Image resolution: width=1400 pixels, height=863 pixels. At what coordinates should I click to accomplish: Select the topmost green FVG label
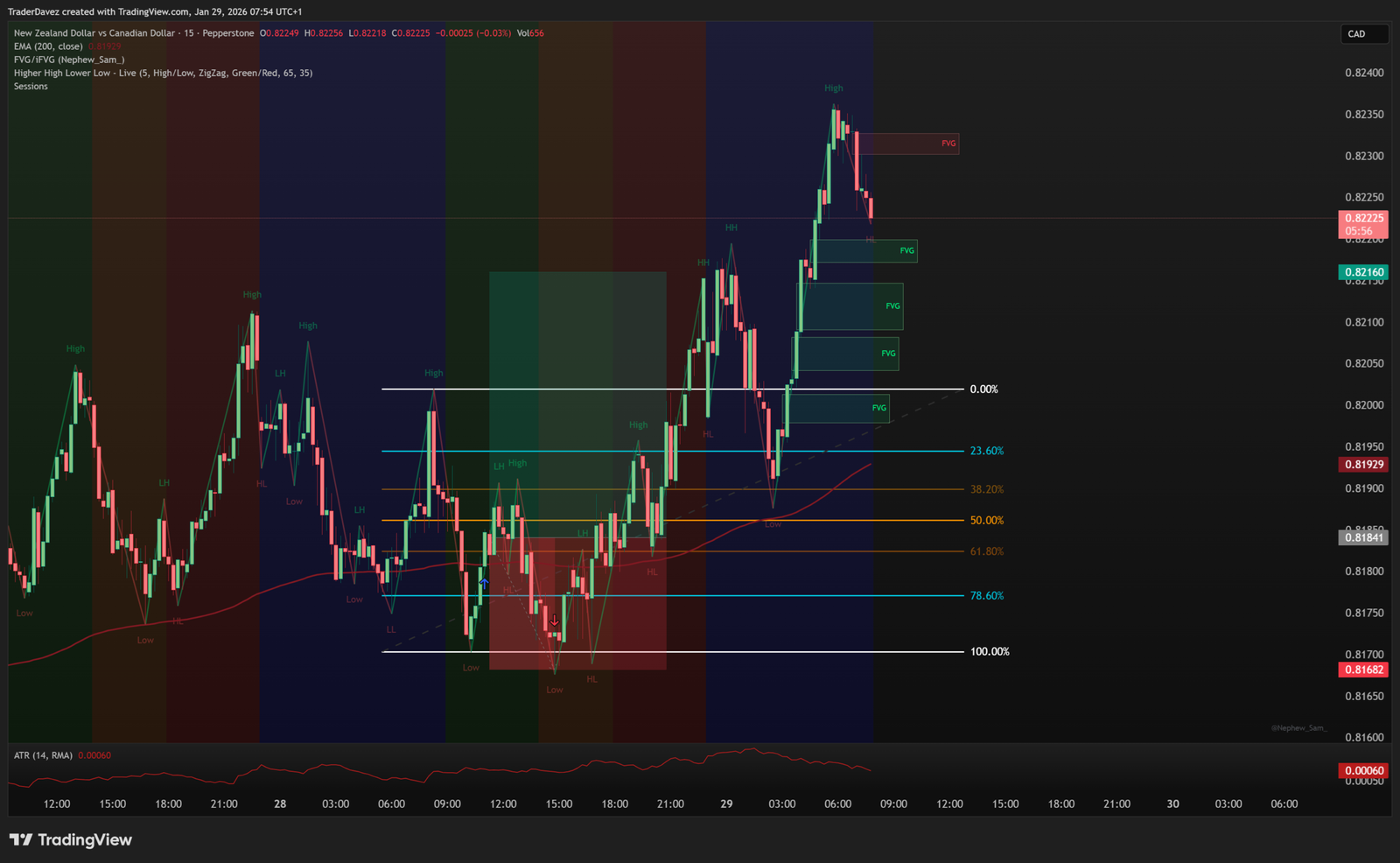pos(906,251)
